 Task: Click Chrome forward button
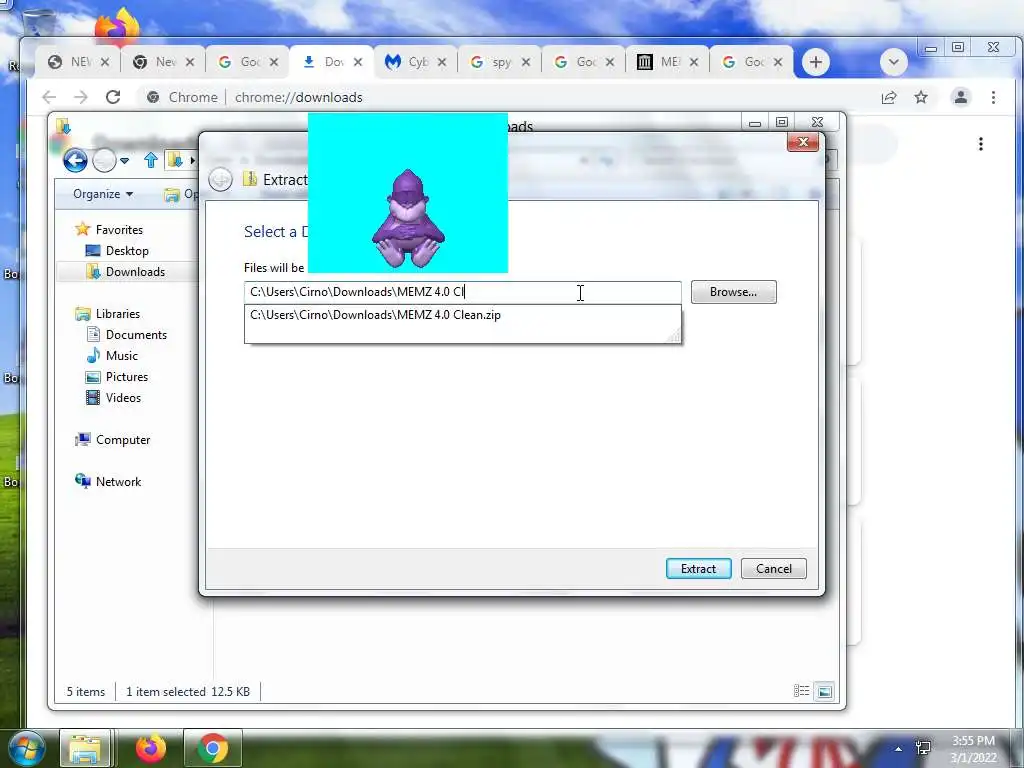pyautogui.click(x=80, y=97)
